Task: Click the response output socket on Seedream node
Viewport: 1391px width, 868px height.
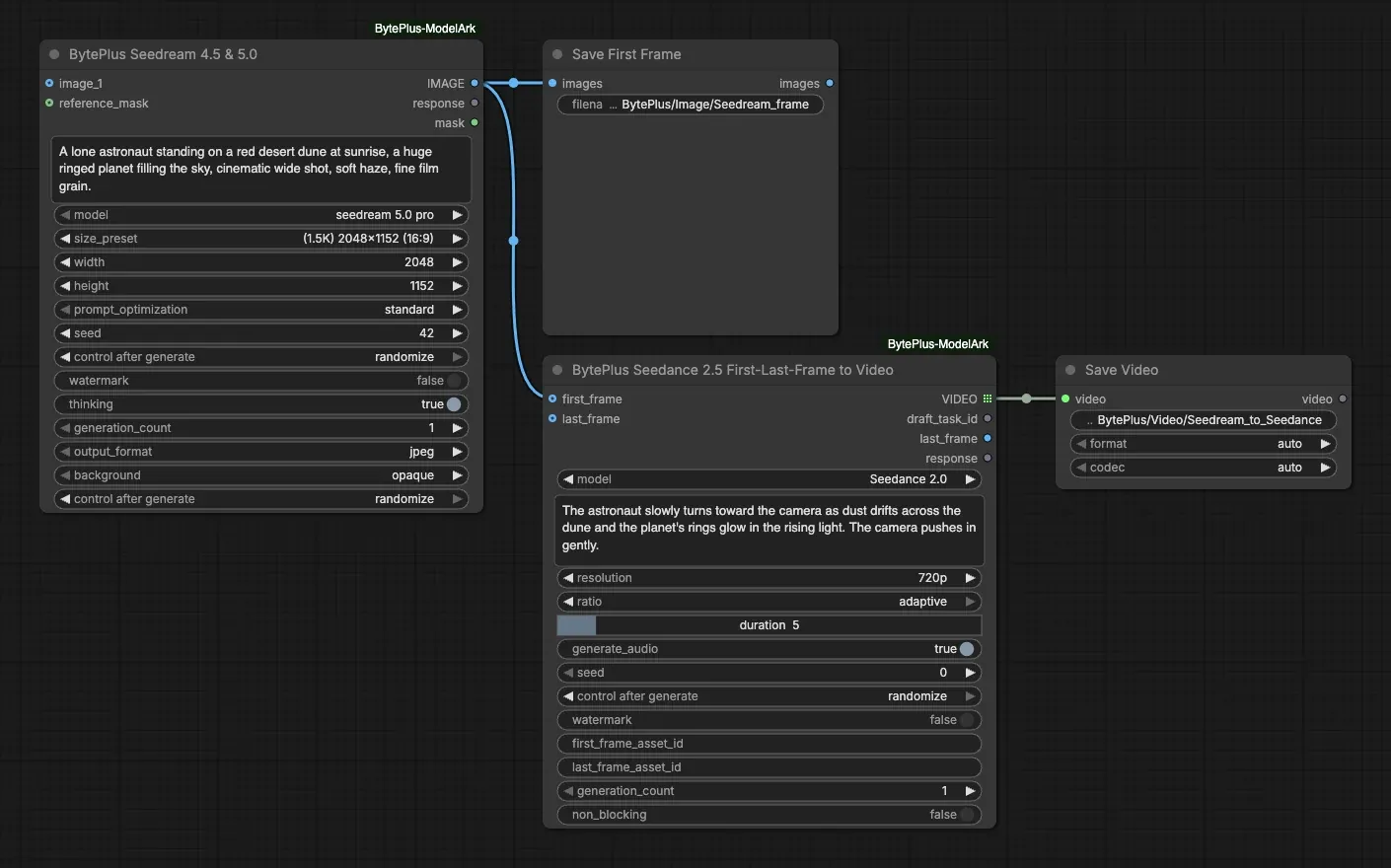Action: 475,104
